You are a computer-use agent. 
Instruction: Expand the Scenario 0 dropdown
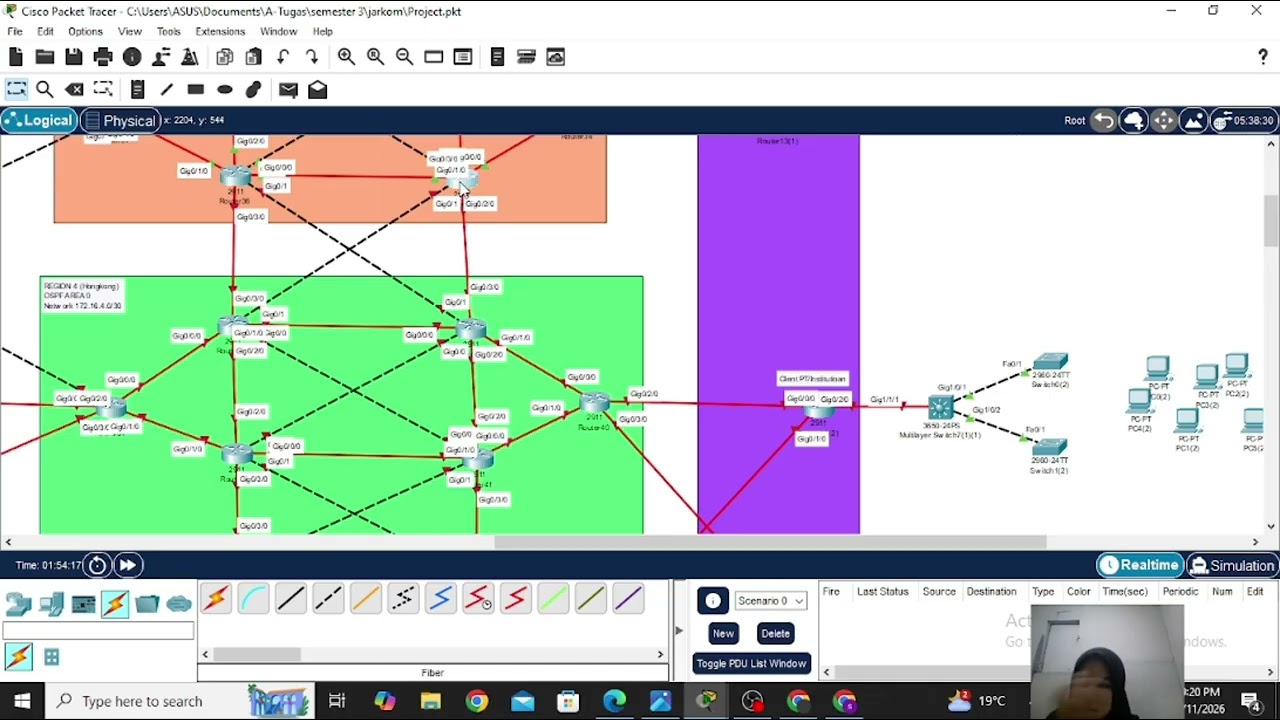771,601
